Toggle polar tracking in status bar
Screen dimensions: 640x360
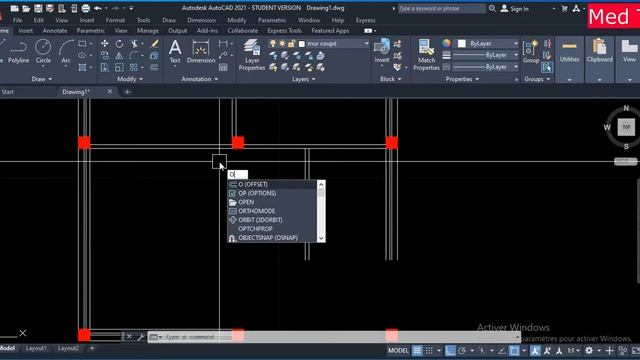click(x=462, y=351)
